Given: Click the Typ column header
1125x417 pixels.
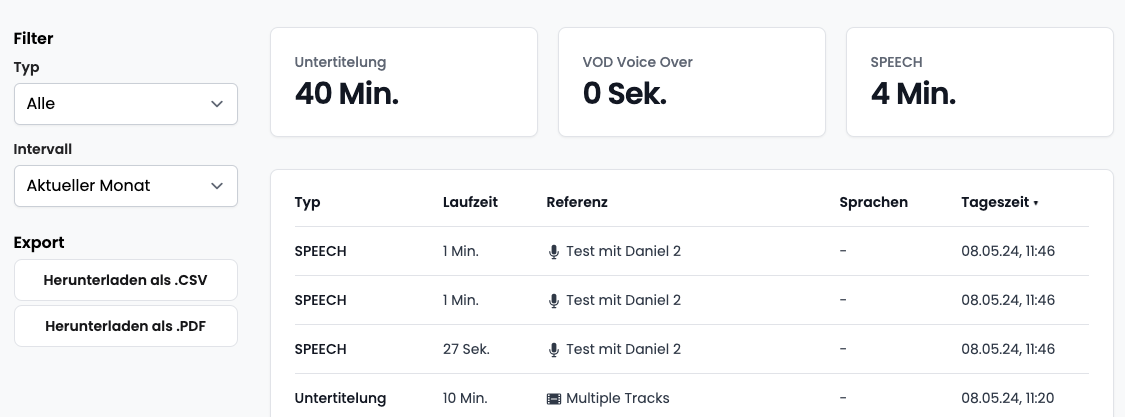Looking at the screenshot, I should click(307, 202).
